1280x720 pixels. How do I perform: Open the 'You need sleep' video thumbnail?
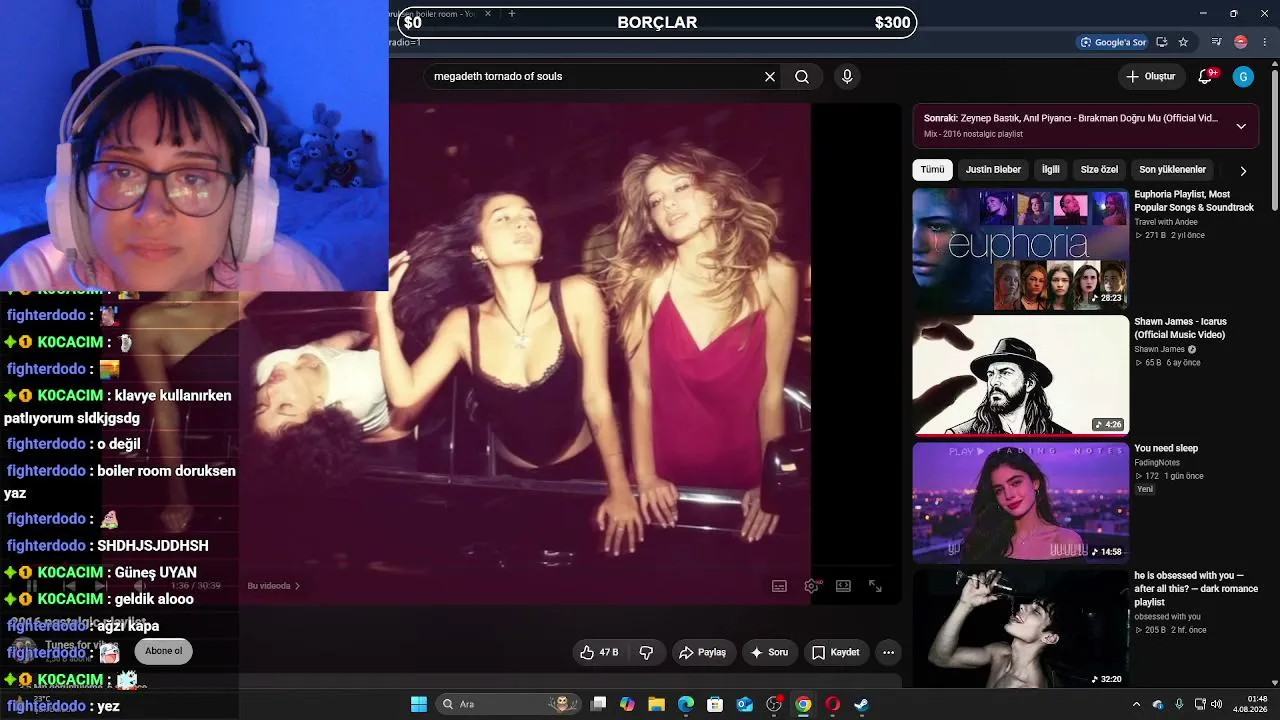tap(1020, 502)
